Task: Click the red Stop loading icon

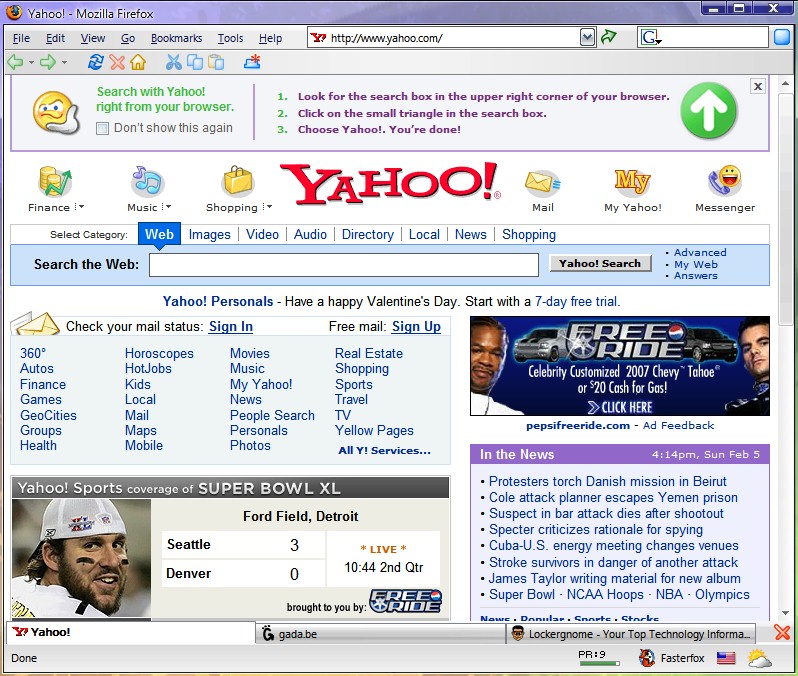Action: pyautogui.click(x=117, y=62)
